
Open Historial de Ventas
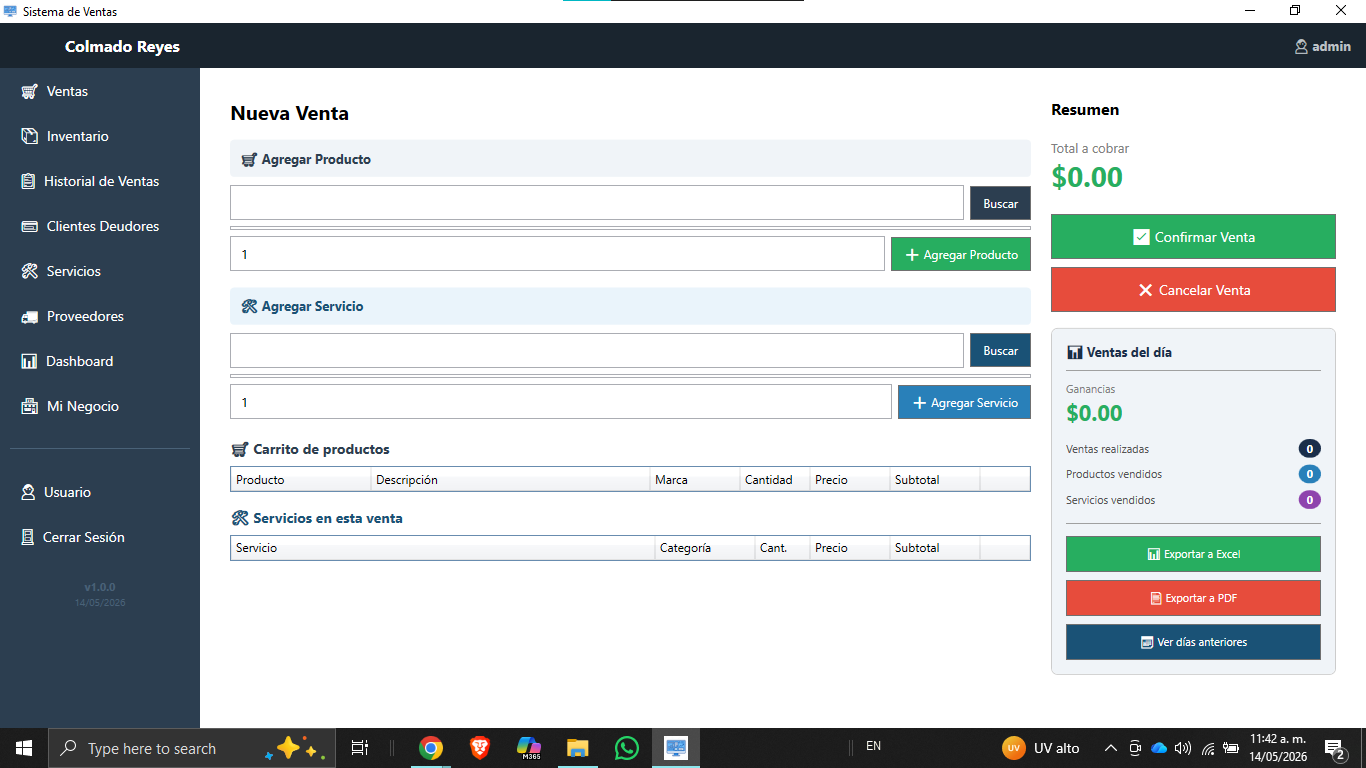(x=100, y=181)
